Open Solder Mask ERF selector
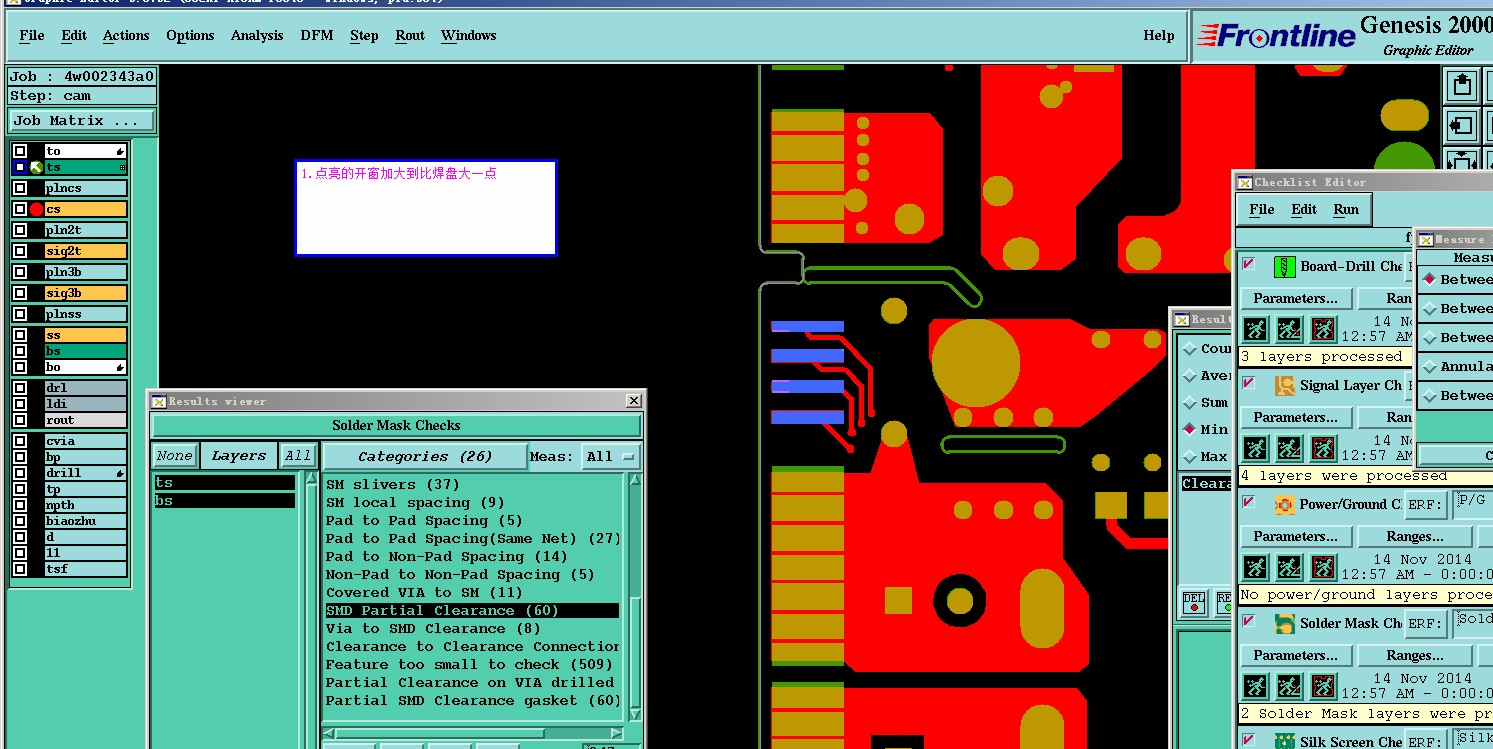This screenshot has width=1493, height=749. point(1424,624)
